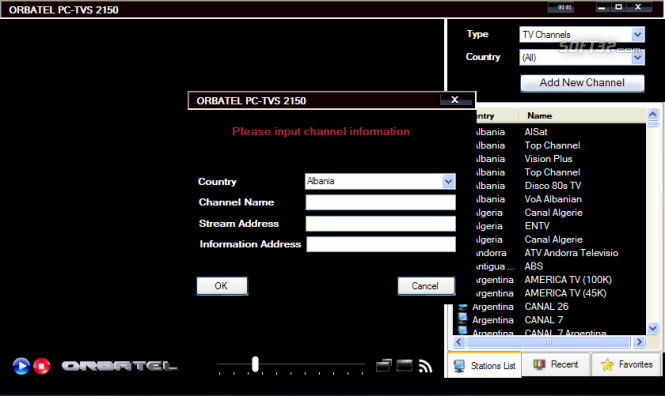The width and height of the screenshot is (665, 396).
Task: Click the channel list scroll up arrow
Action: click(653, 114)
